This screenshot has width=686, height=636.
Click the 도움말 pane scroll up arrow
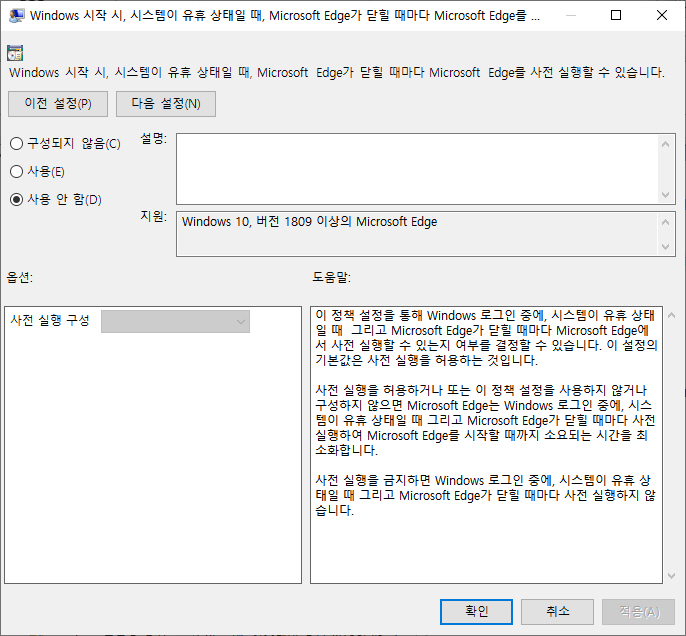coord(672,315)
